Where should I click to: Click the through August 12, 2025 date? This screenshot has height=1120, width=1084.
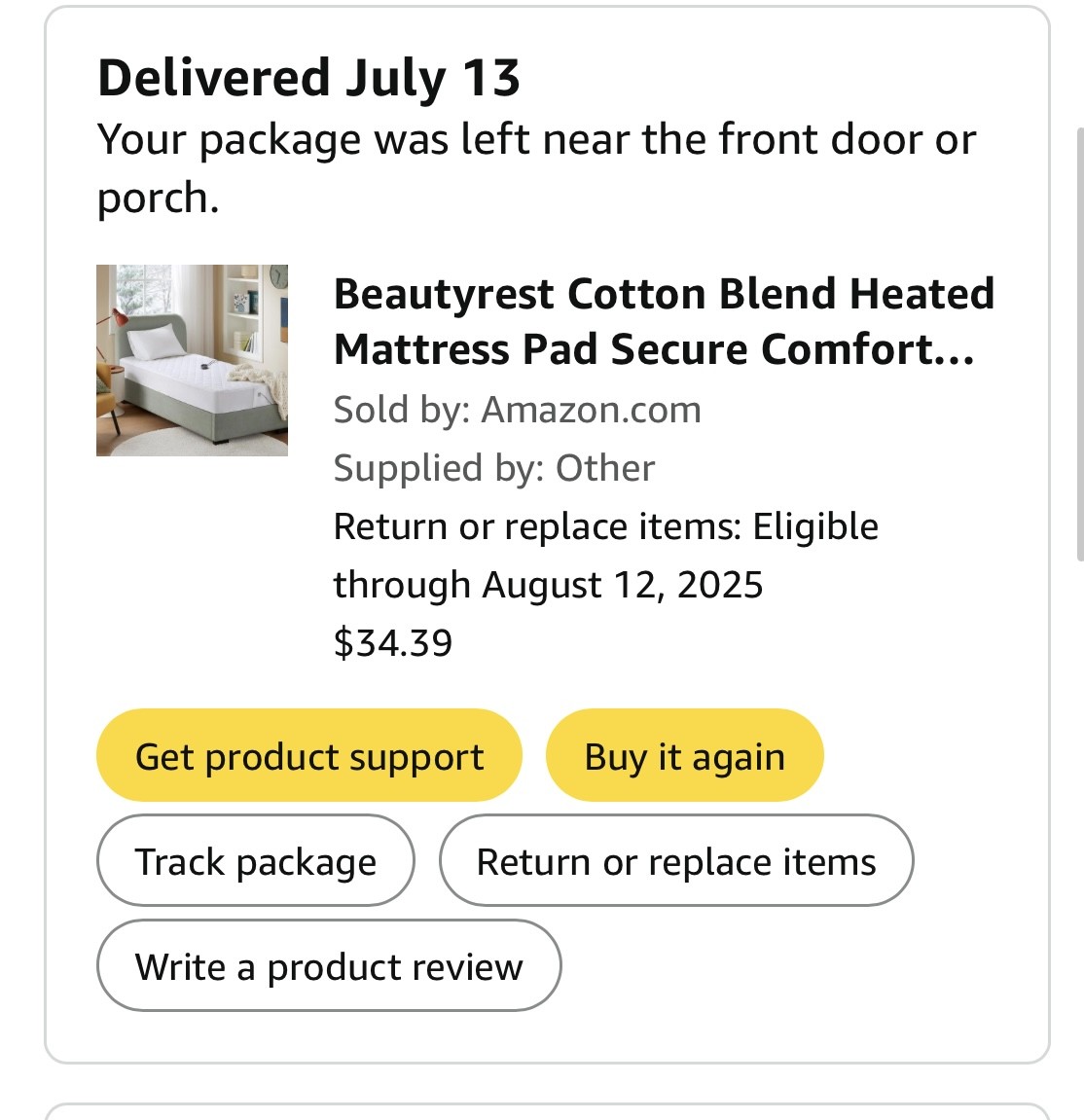549,585
